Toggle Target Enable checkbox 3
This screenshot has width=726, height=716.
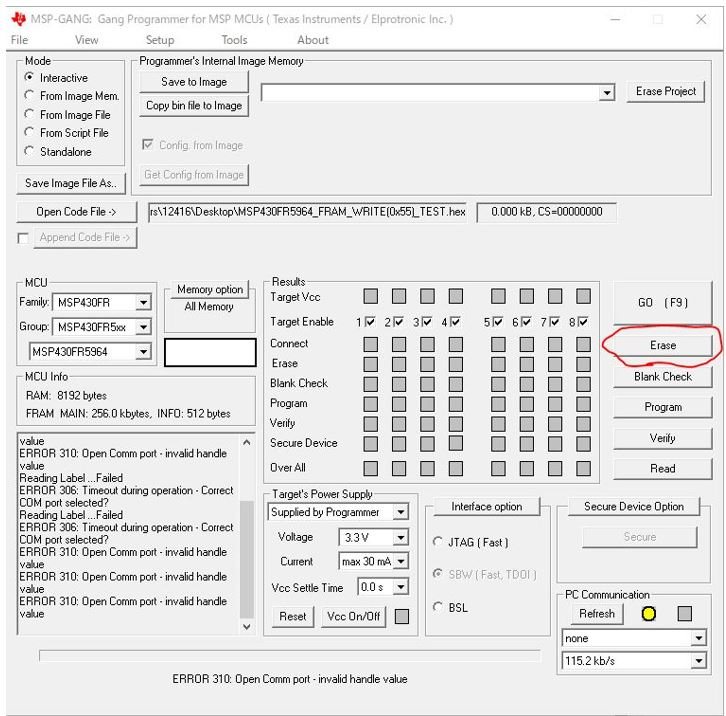[x=427, y=321]
